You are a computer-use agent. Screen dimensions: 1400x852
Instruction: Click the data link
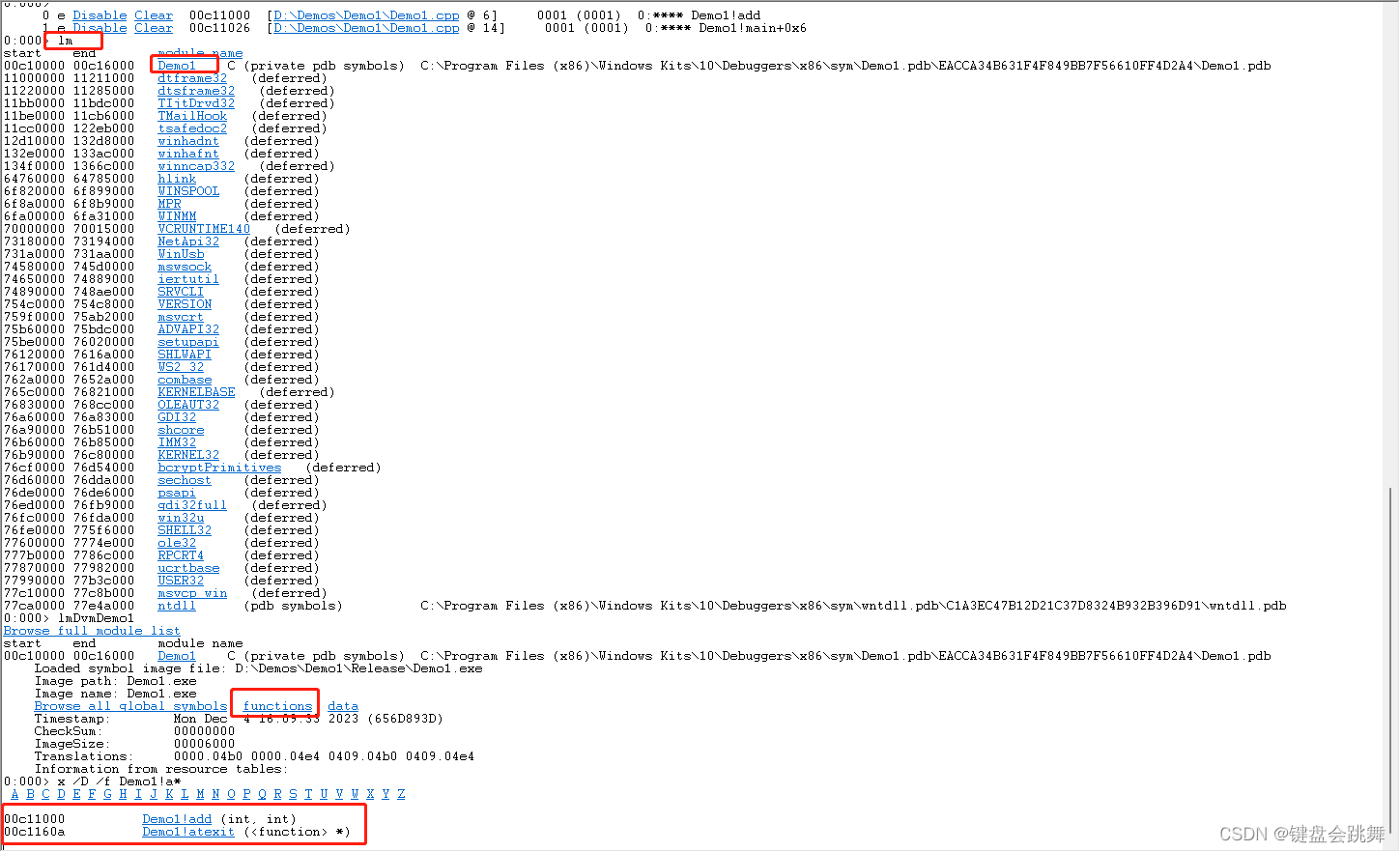343,706
